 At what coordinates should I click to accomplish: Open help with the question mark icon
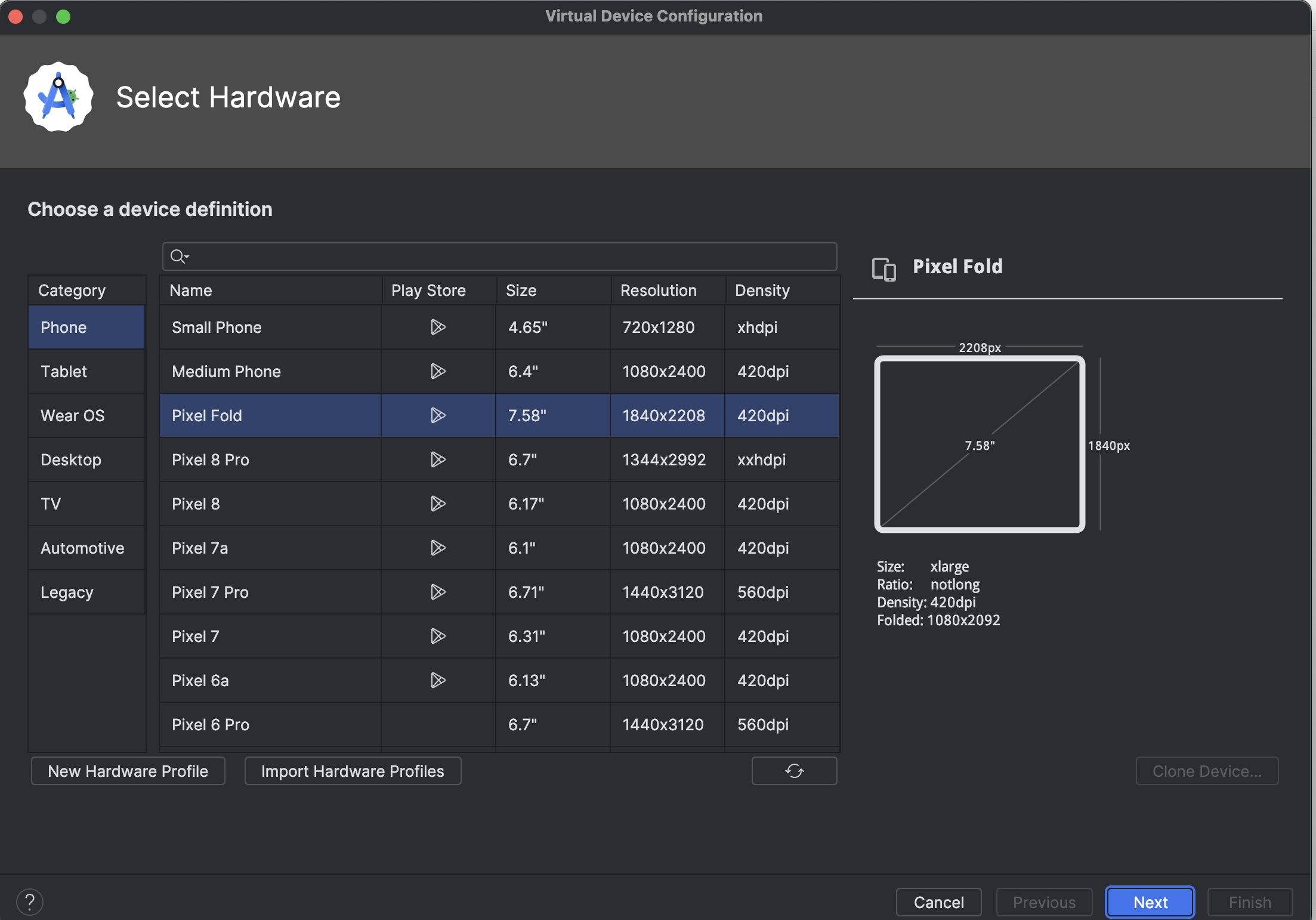pyautogui.click(x=30, y=902)
